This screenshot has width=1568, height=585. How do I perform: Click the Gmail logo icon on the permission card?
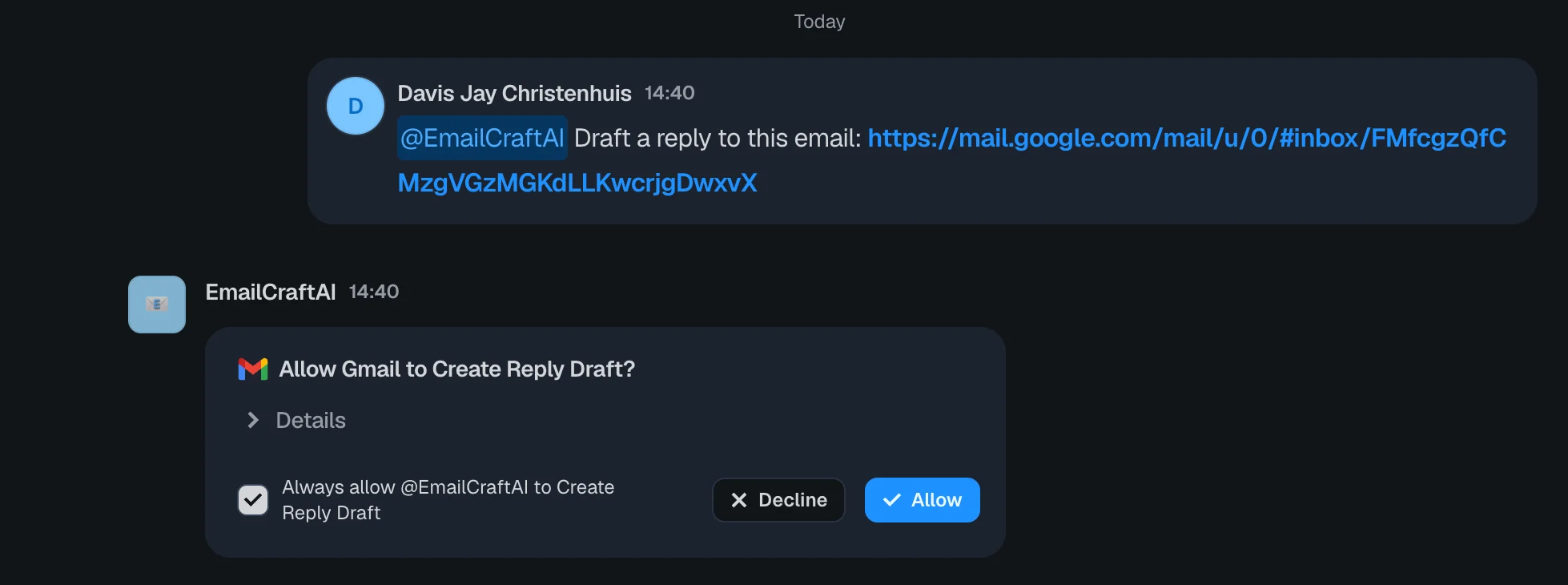pyautogui.click(x=252, y=369)
